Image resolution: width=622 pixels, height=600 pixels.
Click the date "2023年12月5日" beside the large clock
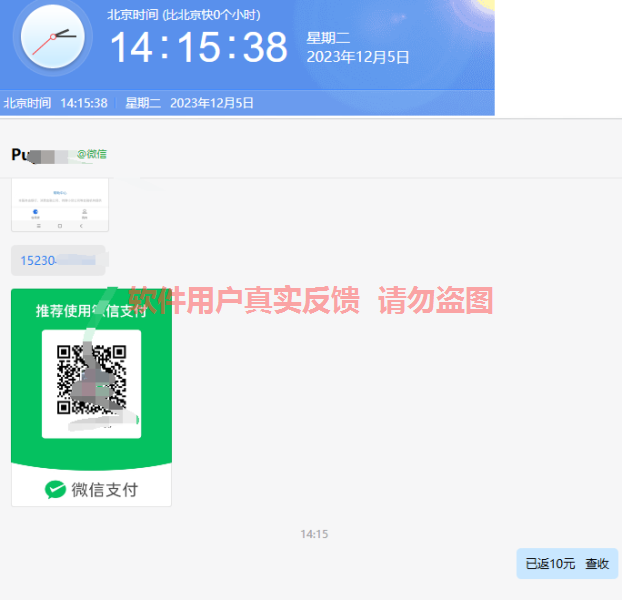click(x=358, y=57)
